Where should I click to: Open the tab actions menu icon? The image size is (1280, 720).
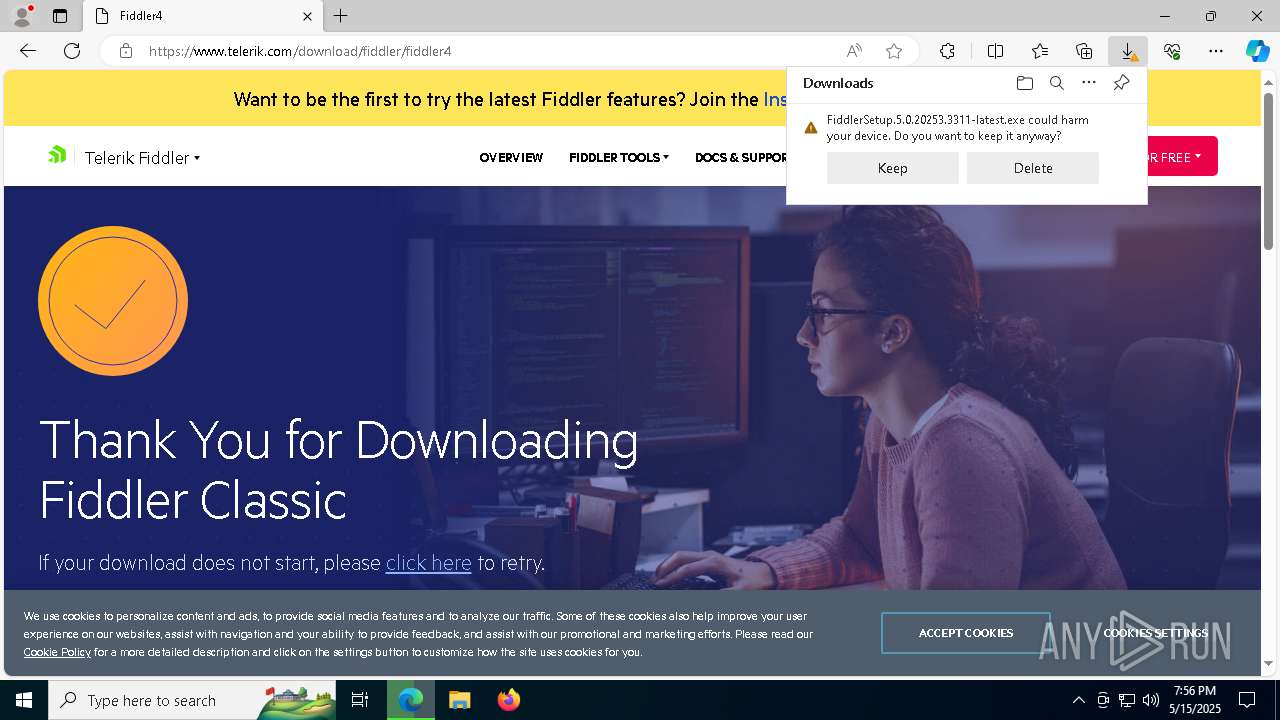click(60, 16)
